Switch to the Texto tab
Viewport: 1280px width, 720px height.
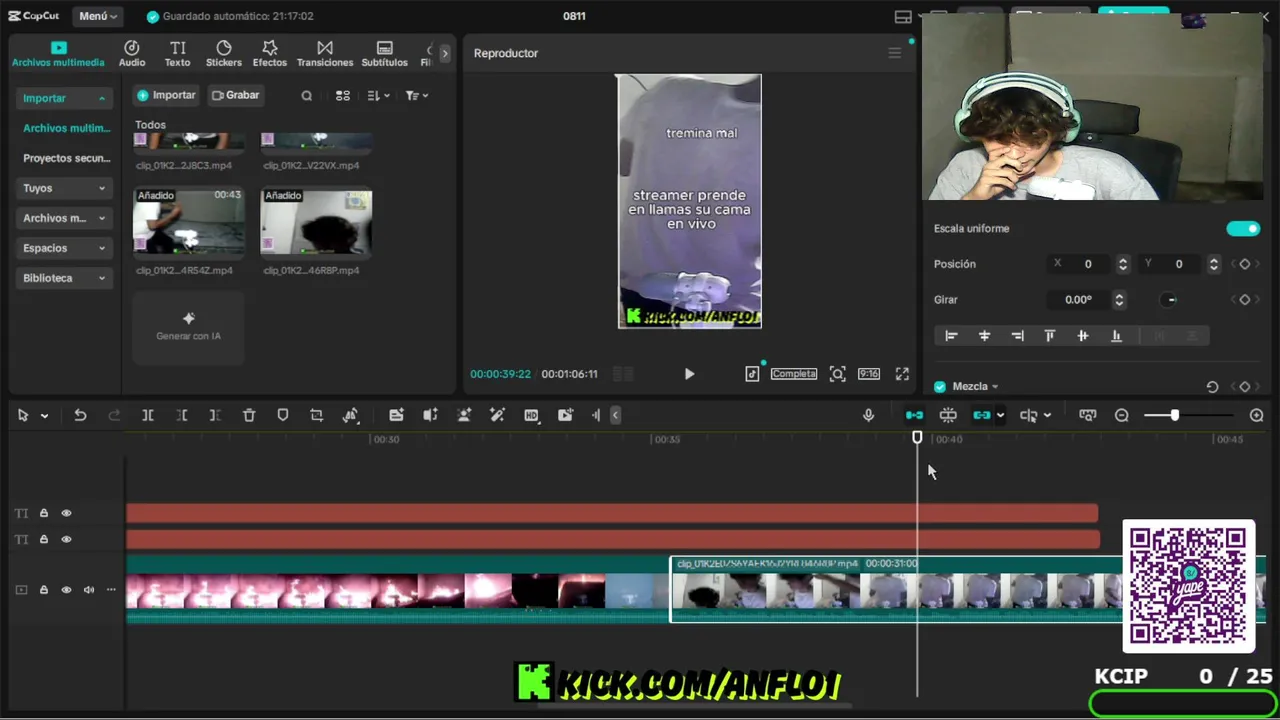point(177,54)
